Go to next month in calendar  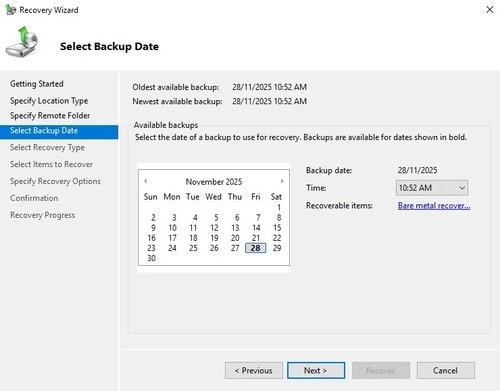[282, 181]
